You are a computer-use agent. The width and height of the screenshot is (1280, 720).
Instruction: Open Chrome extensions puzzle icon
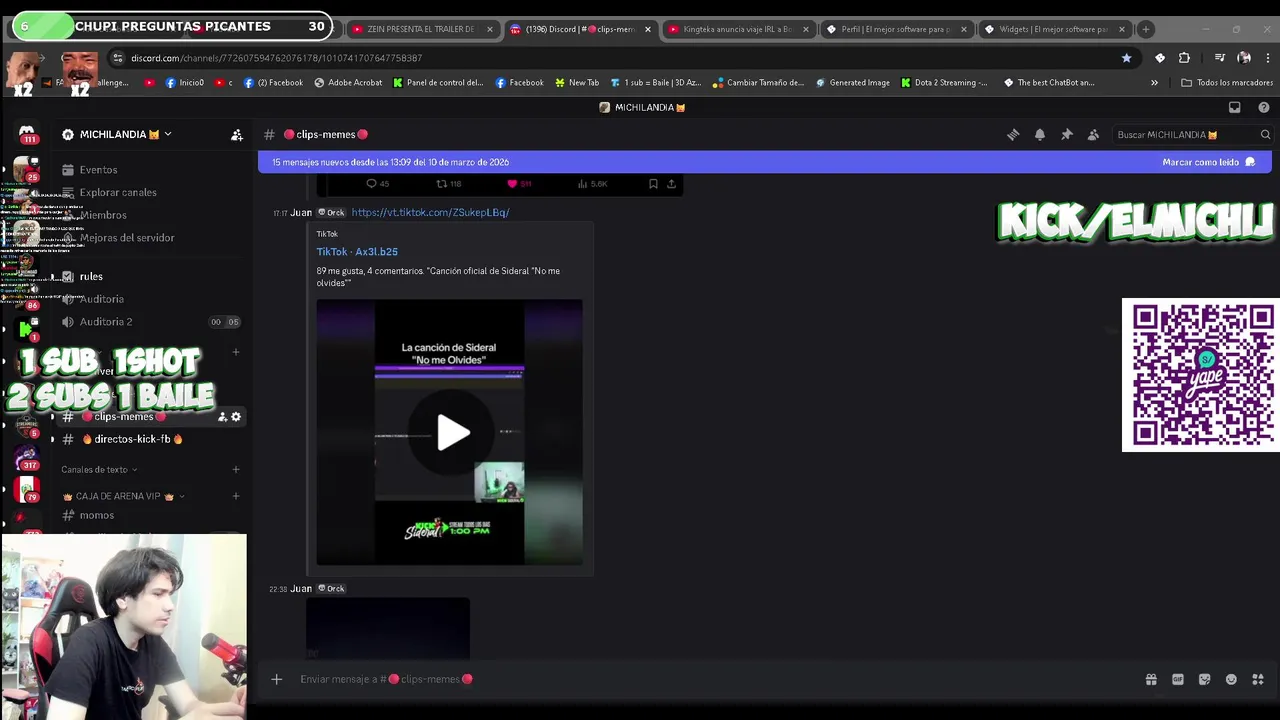click(1184, 58)
